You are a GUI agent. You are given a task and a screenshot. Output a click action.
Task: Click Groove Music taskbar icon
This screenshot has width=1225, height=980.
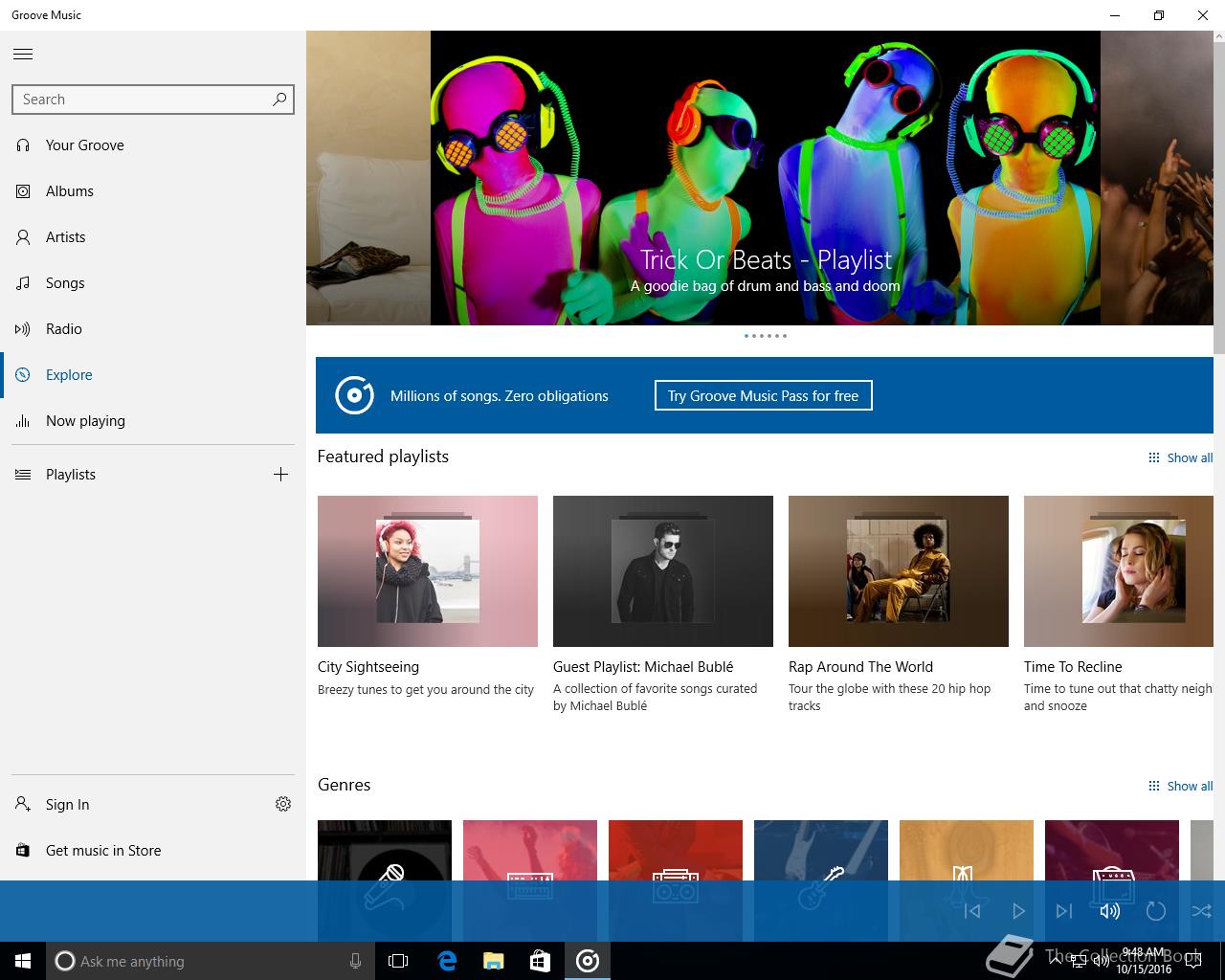coord(588,961)
